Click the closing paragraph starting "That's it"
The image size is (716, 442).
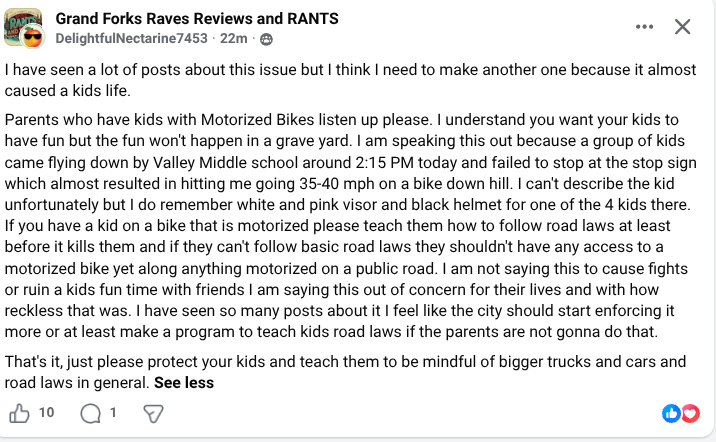345,372
